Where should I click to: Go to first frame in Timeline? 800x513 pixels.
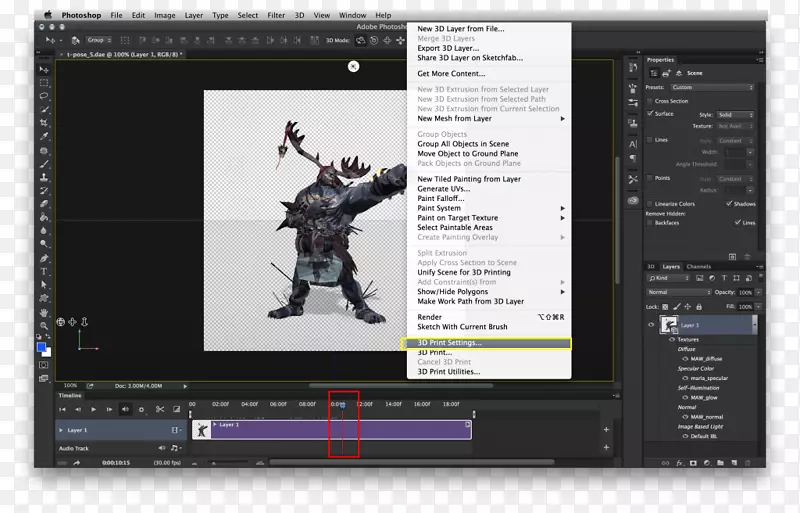coord(62,409)
